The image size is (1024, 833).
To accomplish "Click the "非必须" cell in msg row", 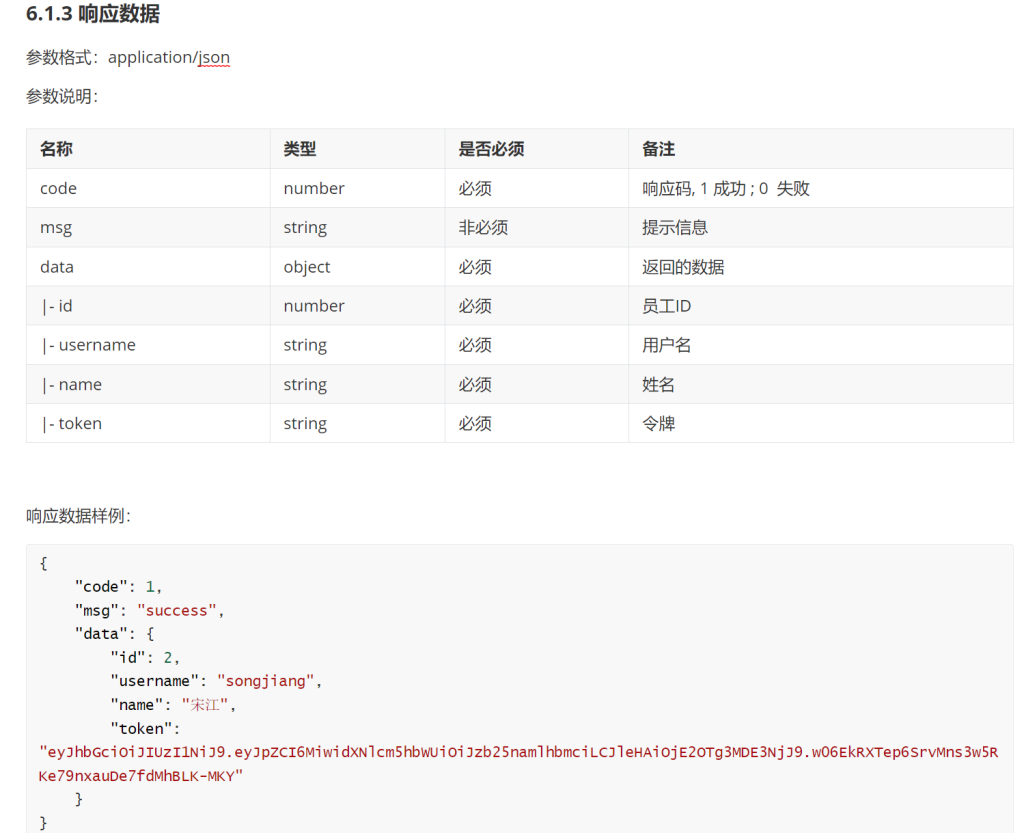I will coord(483,227).
